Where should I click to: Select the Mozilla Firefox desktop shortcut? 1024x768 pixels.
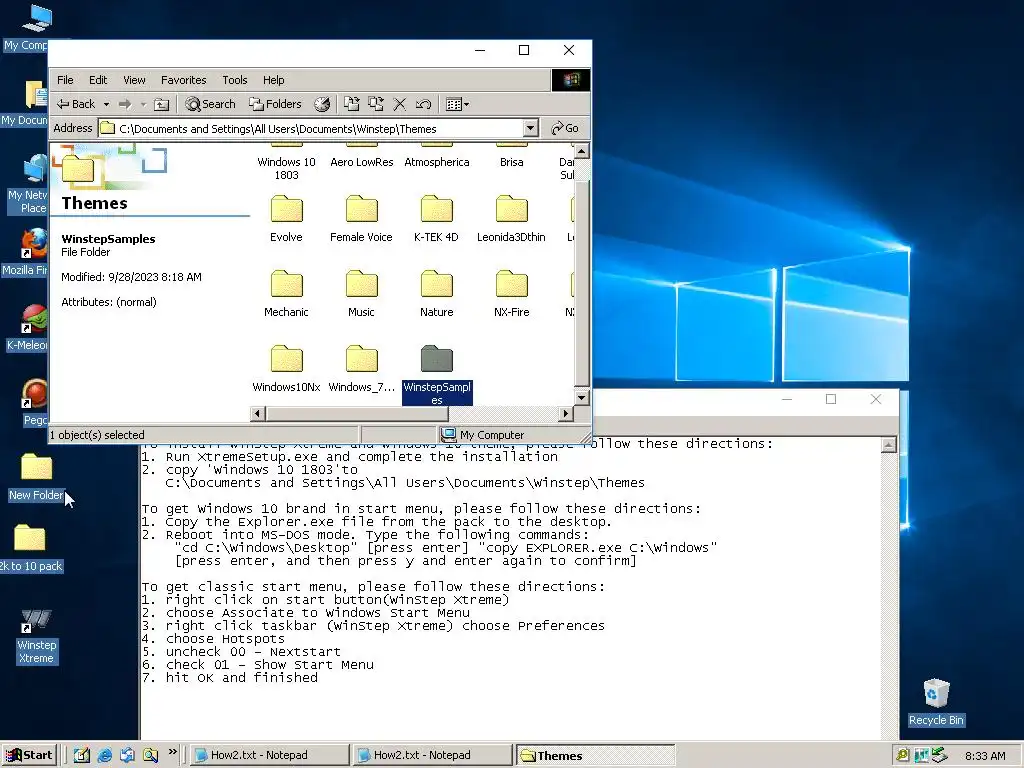(26, 252)
